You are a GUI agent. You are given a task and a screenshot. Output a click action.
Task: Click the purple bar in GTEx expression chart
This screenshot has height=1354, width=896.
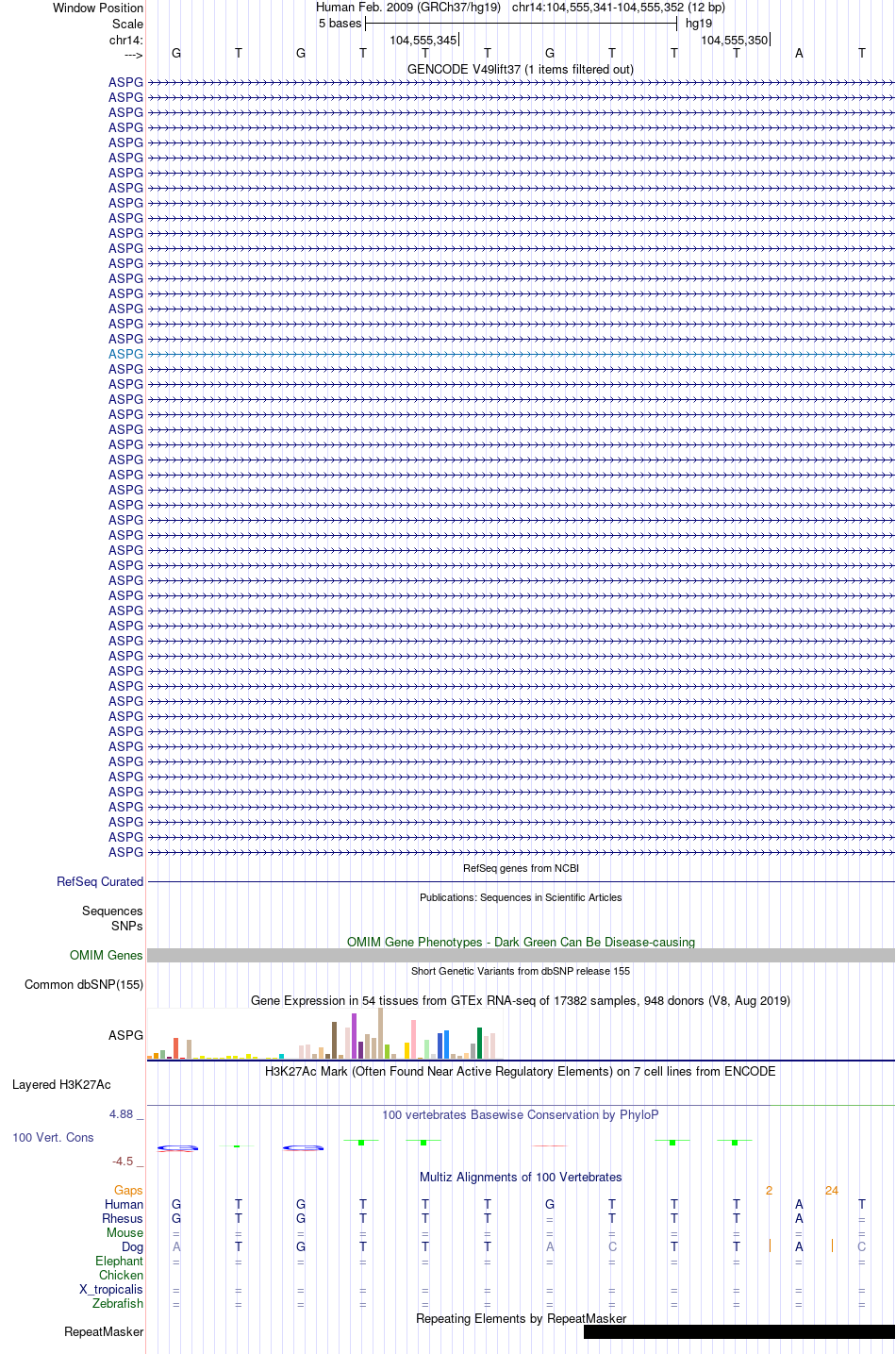pos(354,1036)
